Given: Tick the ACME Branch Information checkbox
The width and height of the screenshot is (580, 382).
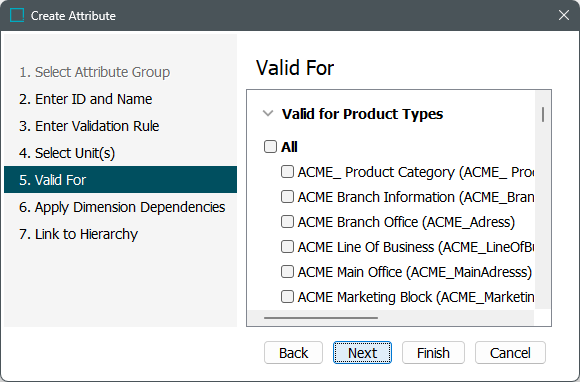Looking at the screenshot, I should (x=287, y=197).
